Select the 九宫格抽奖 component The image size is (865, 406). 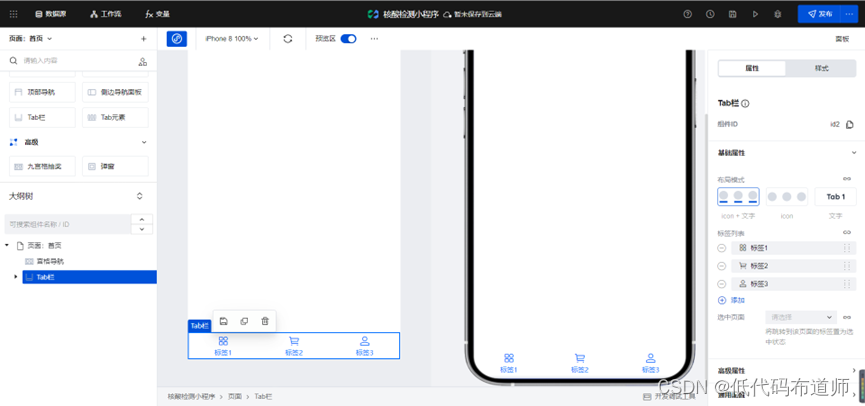click(42, 166)
